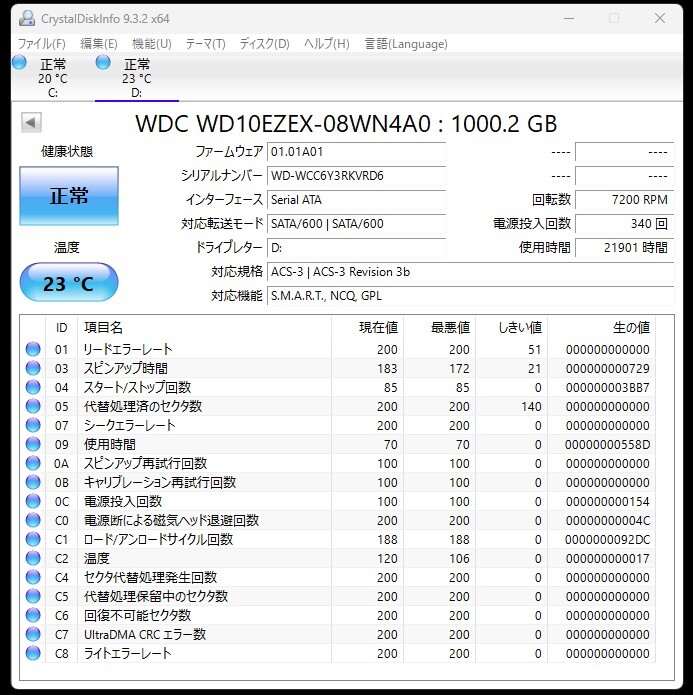Open the テーマ(T) menu

pyautogui.click(x=205, y=44)
